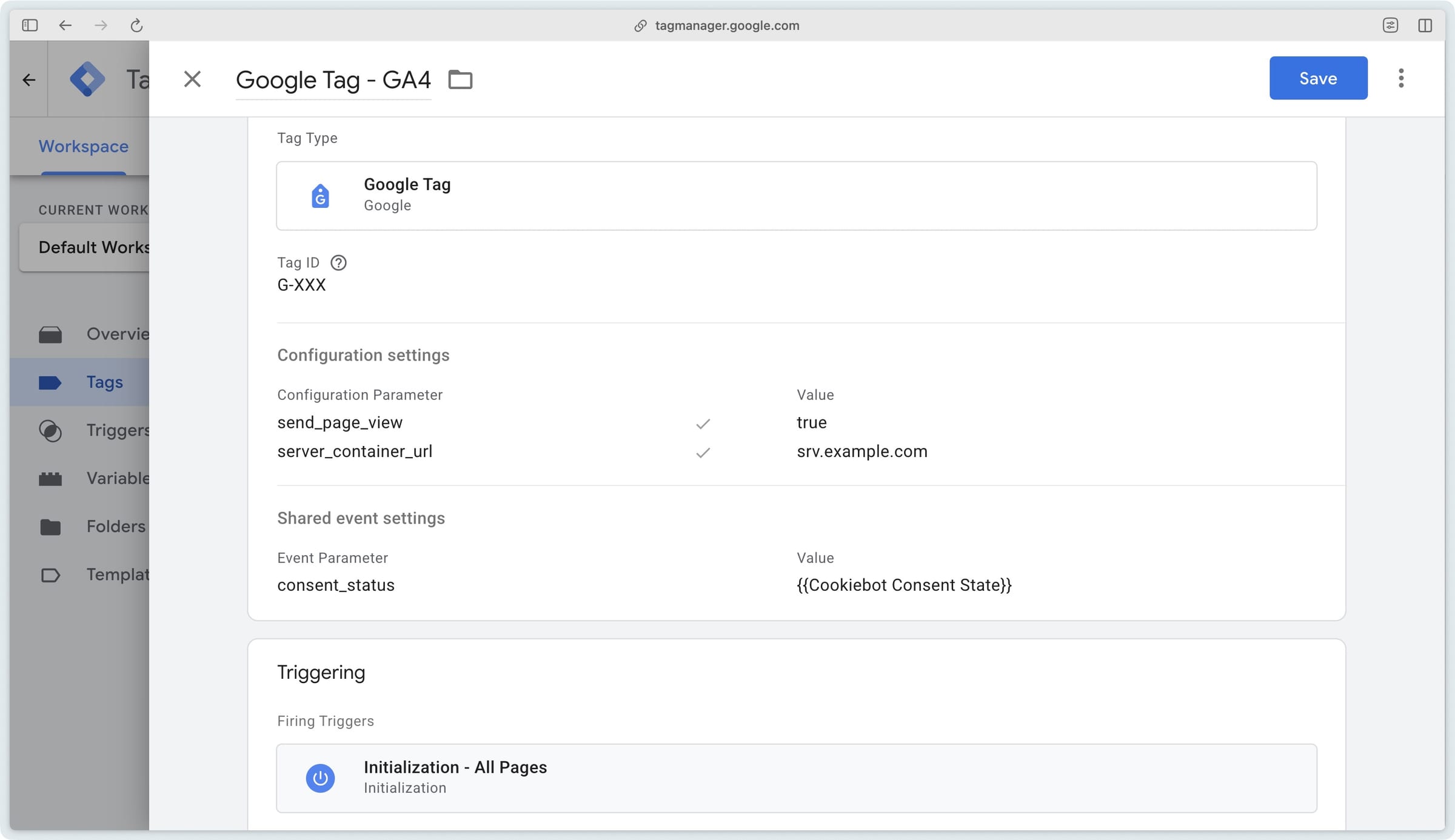Click checkmark next to send_page_view
The height and width of the screenshot is (840, 1455).
click(x=703, y=424)
